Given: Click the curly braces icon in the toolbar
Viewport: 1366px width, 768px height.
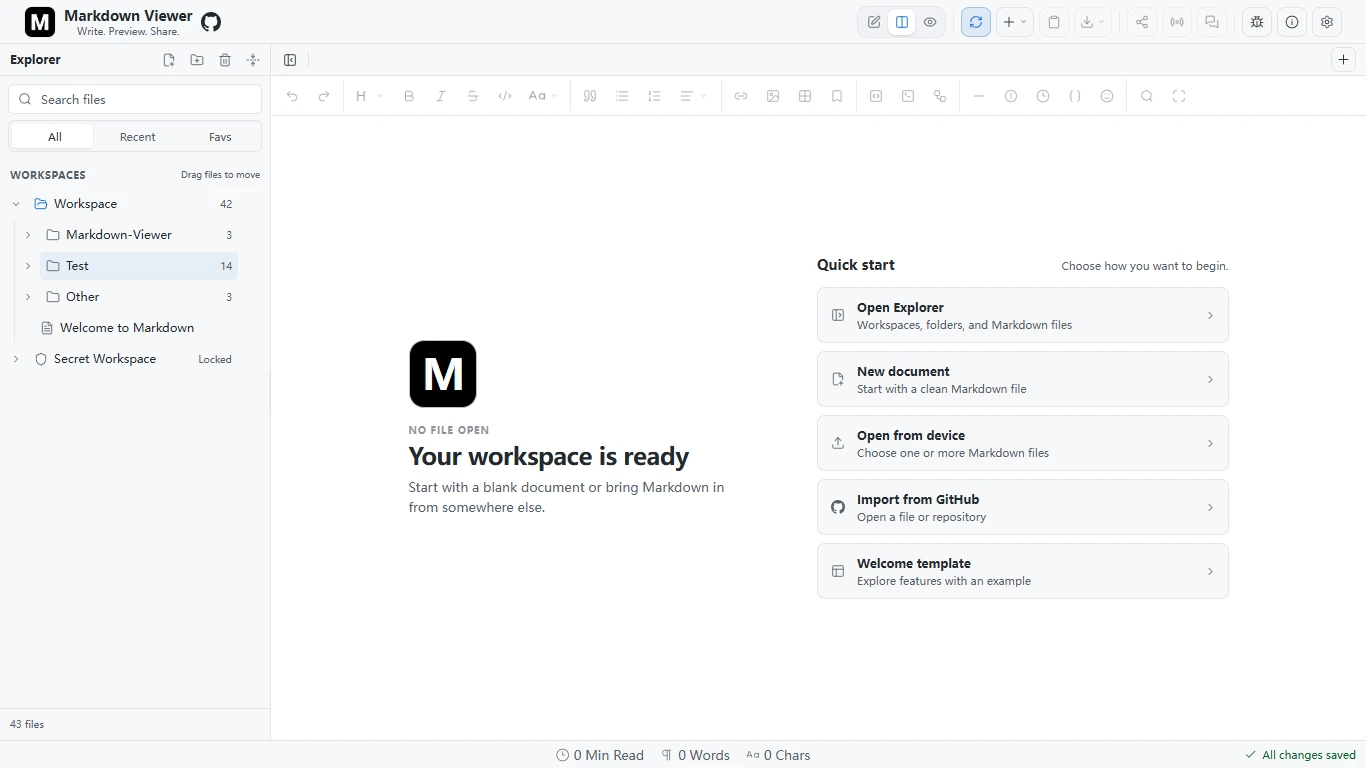Looking at the screenshot, I should pyautogui.click(x=1075, y=96).
